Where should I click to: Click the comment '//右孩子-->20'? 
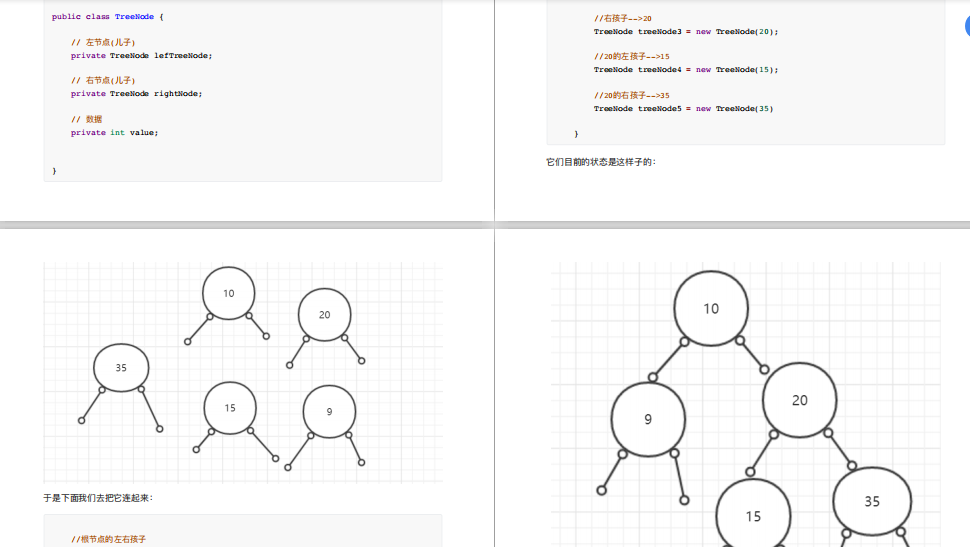[x=622, y=19]
